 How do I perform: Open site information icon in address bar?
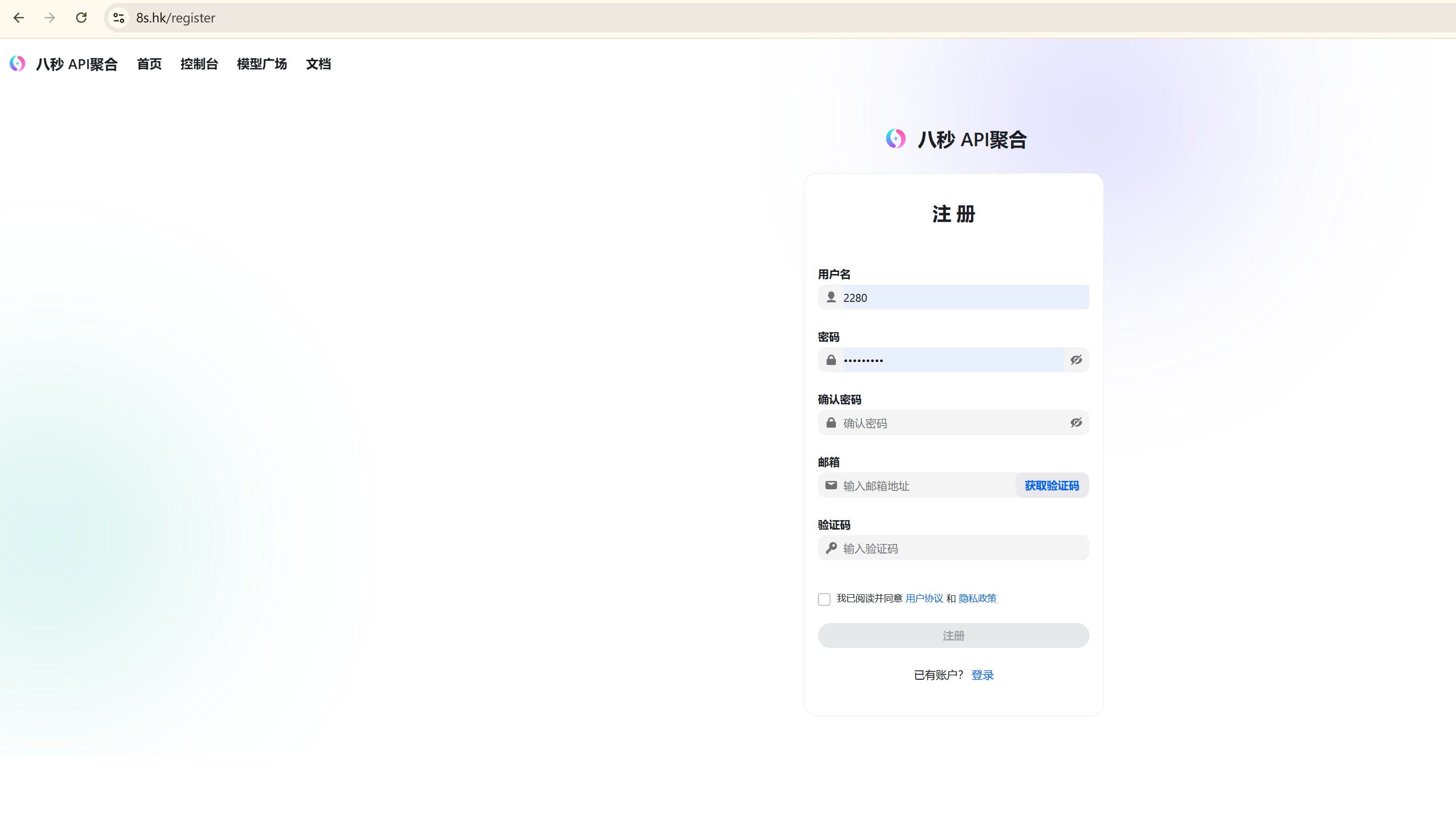(119, 17)
